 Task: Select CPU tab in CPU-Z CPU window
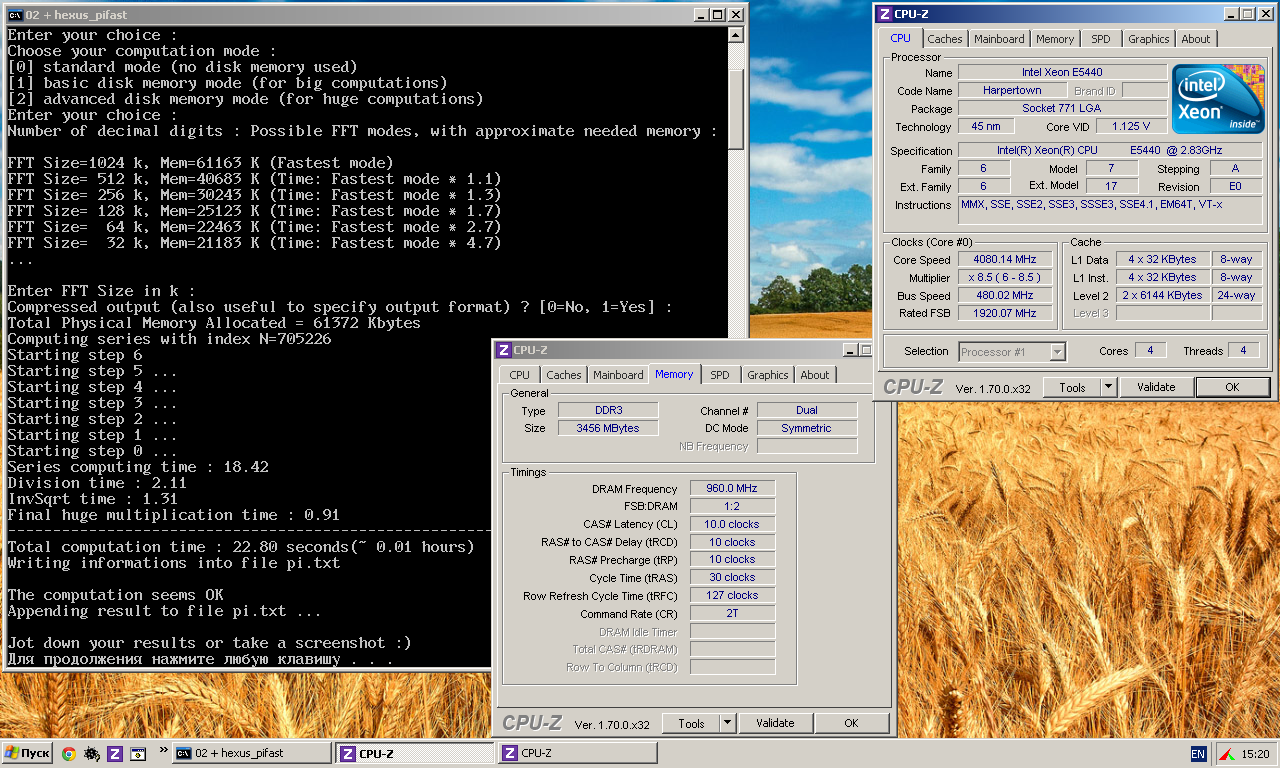pos(900,38)
